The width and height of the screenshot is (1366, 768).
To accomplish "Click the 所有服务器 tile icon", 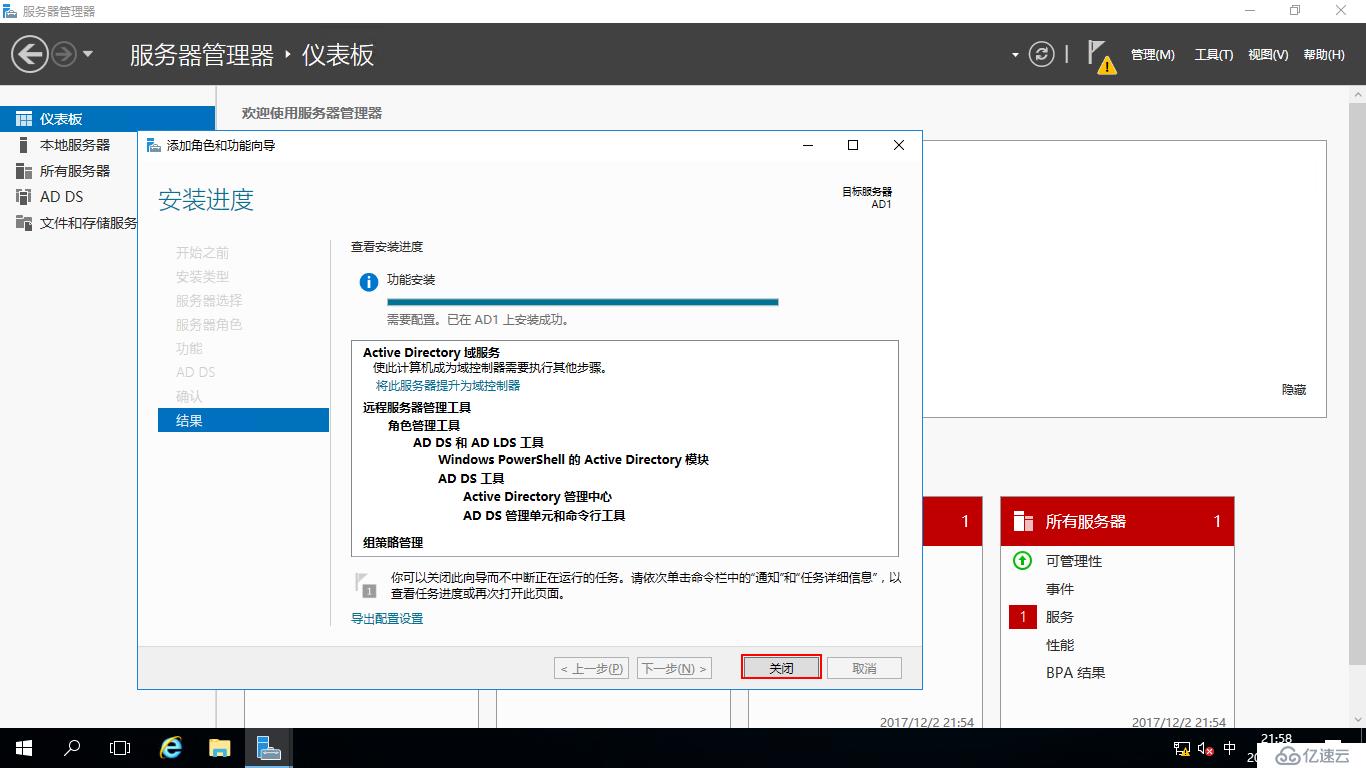I will click(1023, 521).
